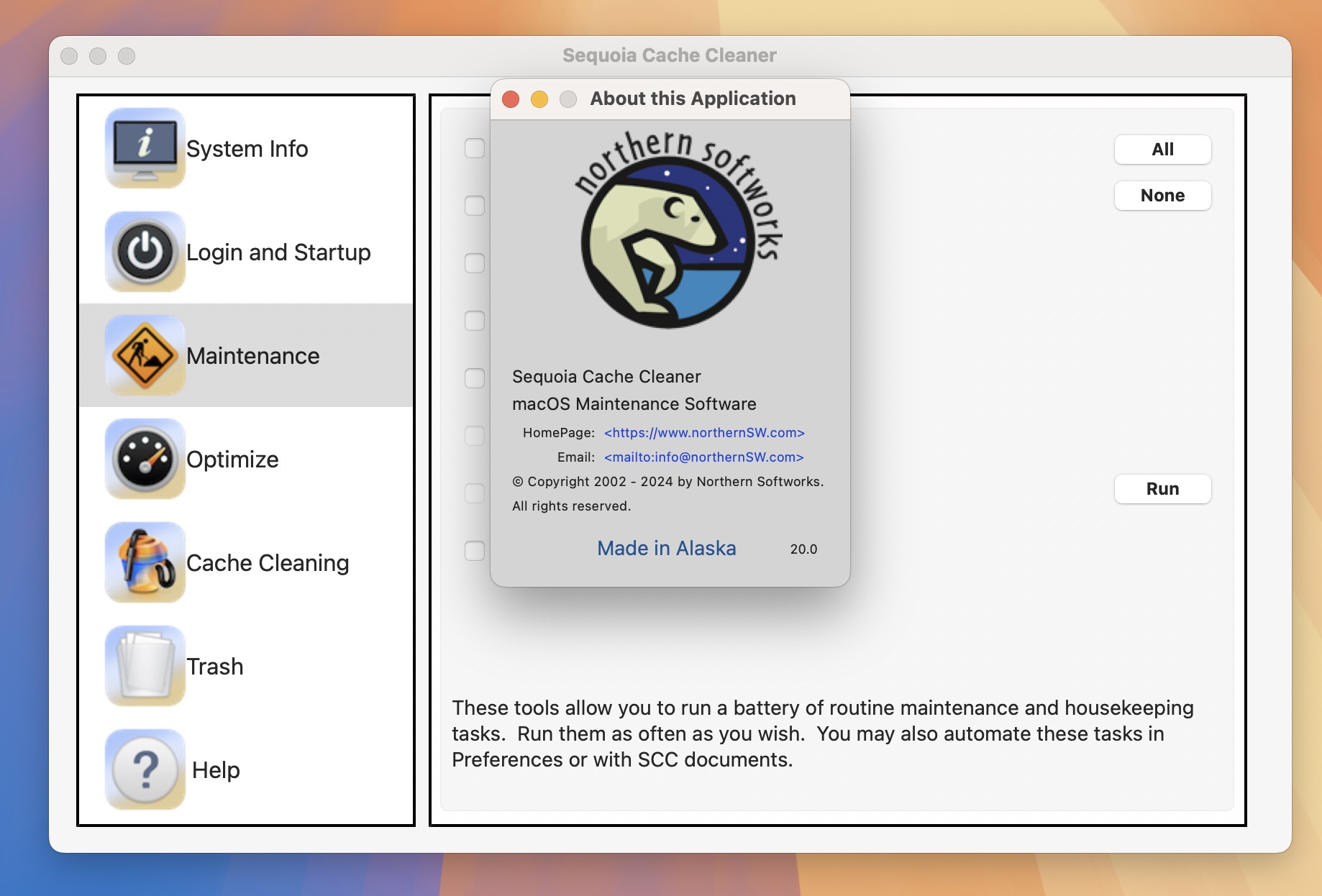Tick the first maintenance checkbox
Viewport: 1322px width, 896px height.
(x=475, y=148)
